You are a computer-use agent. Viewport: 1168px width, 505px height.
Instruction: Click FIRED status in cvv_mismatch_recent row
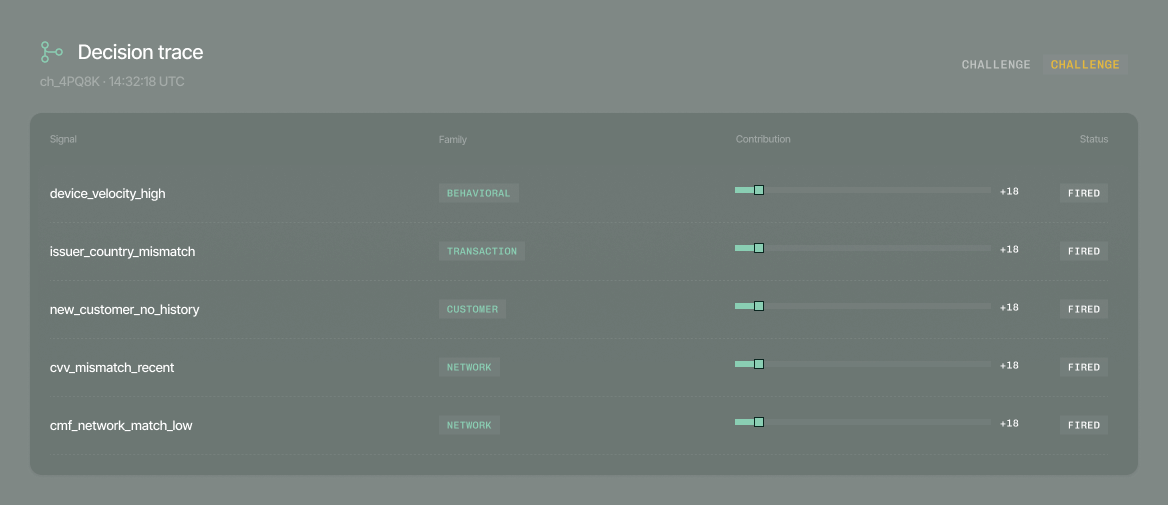tap(1084, 367)
